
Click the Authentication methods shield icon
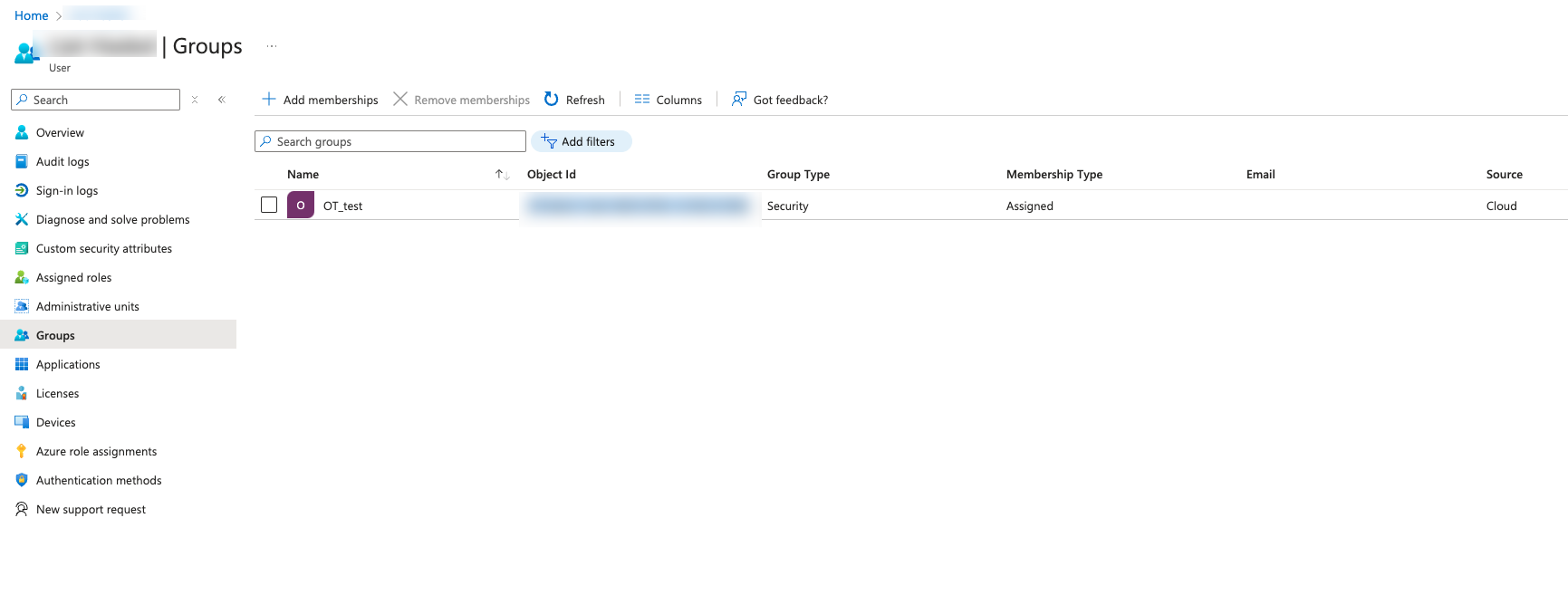pyautogui.click(x=22, y=480)
